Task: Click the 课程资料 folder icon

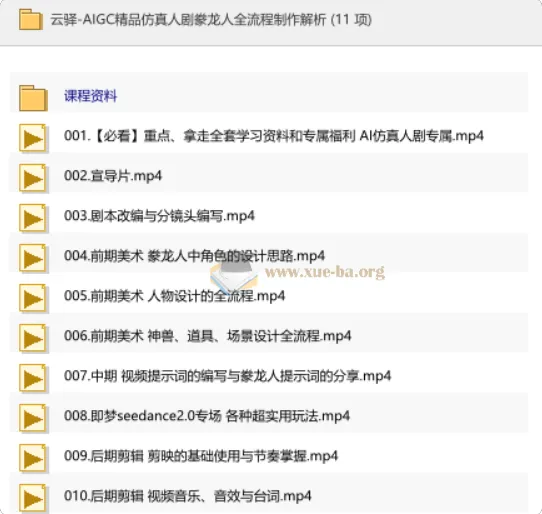Action: click(x=33, y=98)
